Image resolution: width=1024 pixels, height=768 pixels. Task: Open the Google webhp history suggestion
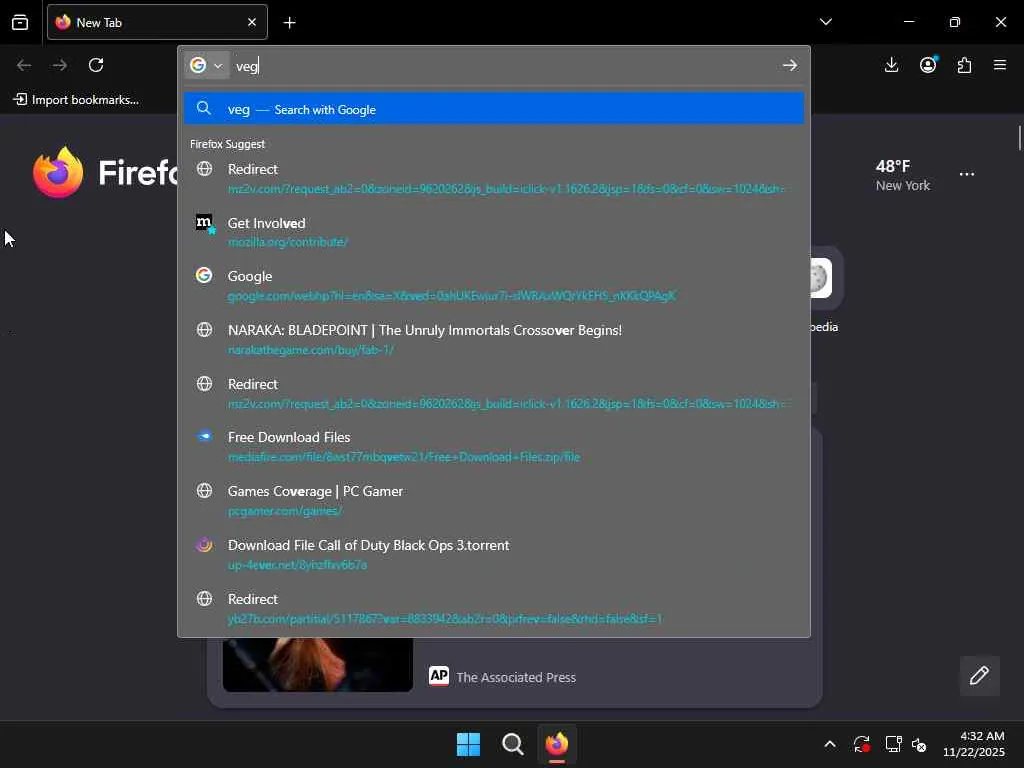[x=494, y=285]
